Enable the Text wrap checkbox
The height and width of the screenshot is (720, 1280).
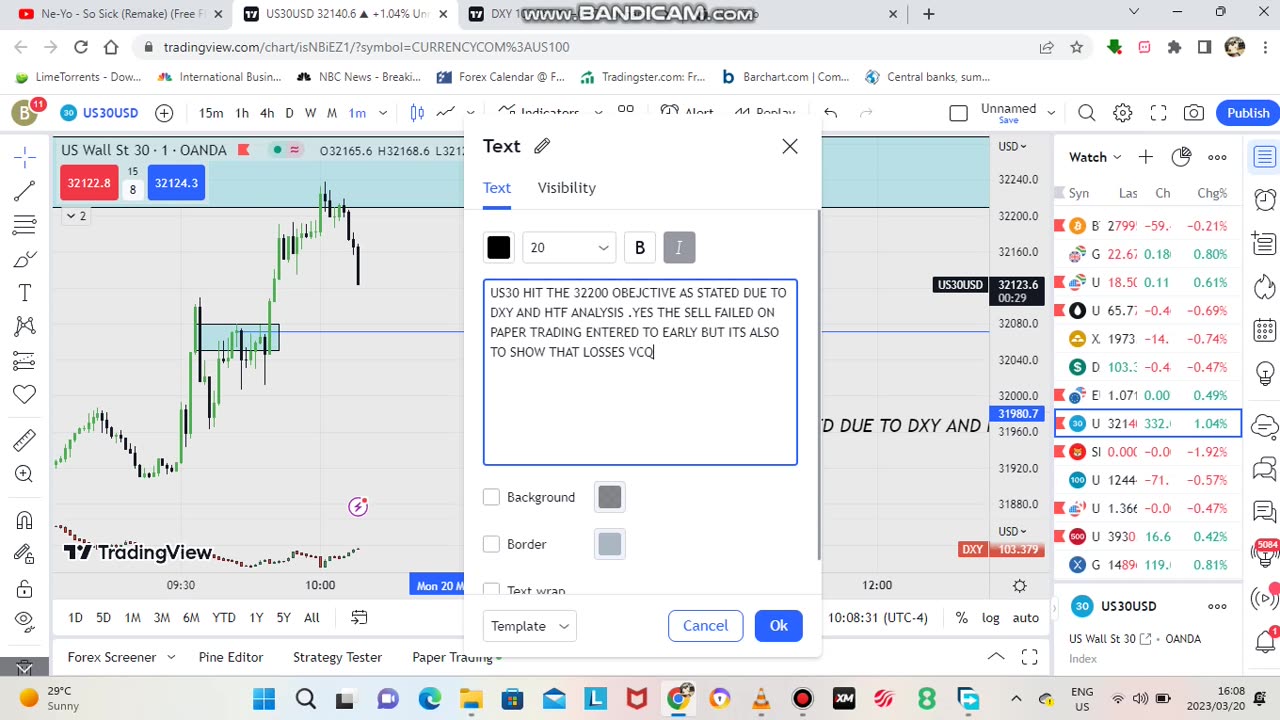(491, 591)
